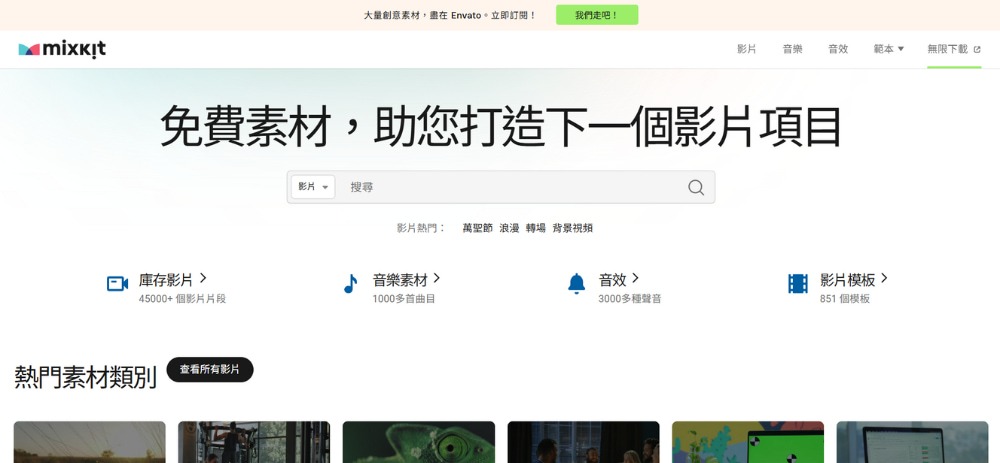Click the bell icon for 音效
Screen dimensions: 1000x463
pos(577,284)
